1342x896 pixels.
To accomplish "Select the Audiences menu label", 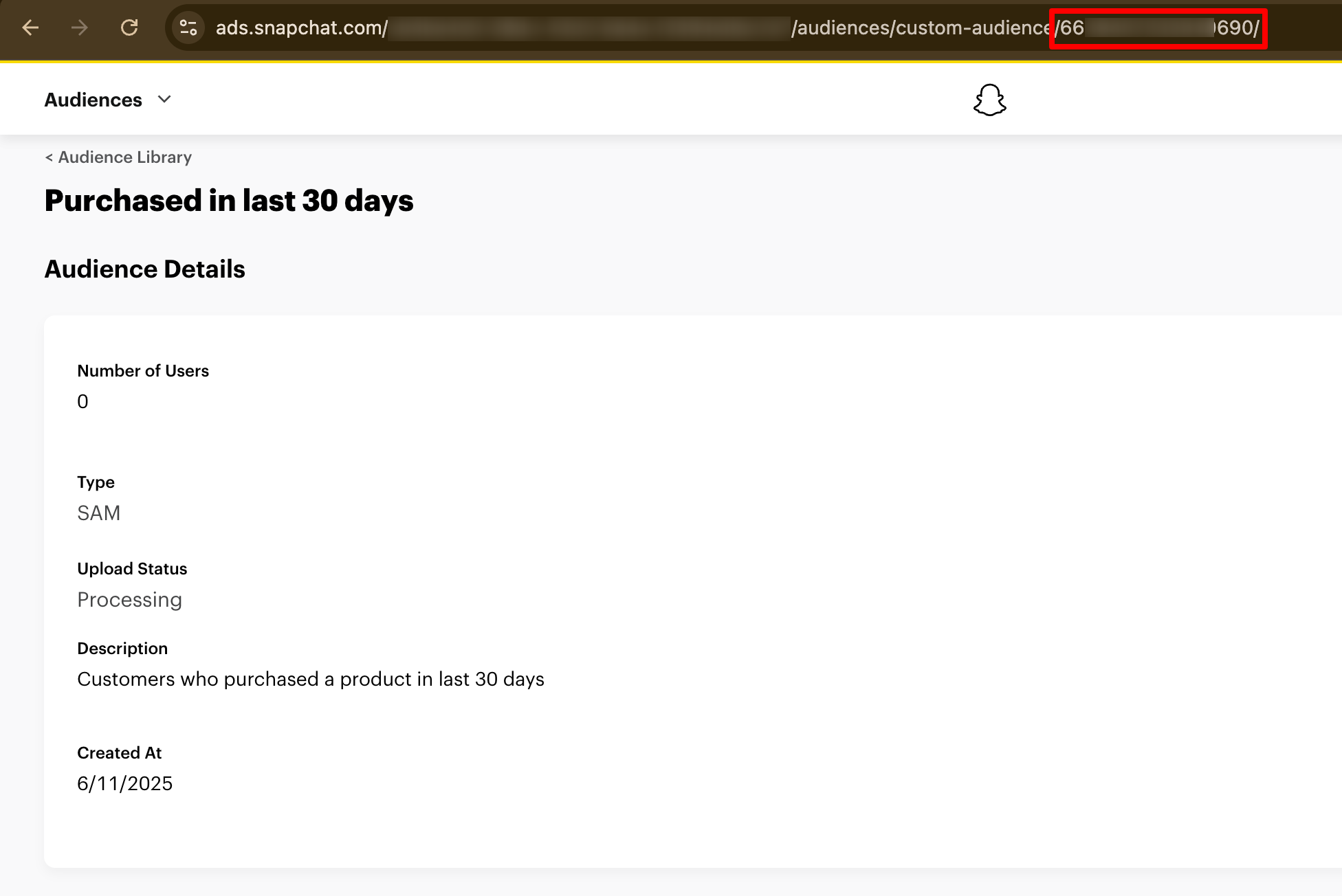I will 93,100.
